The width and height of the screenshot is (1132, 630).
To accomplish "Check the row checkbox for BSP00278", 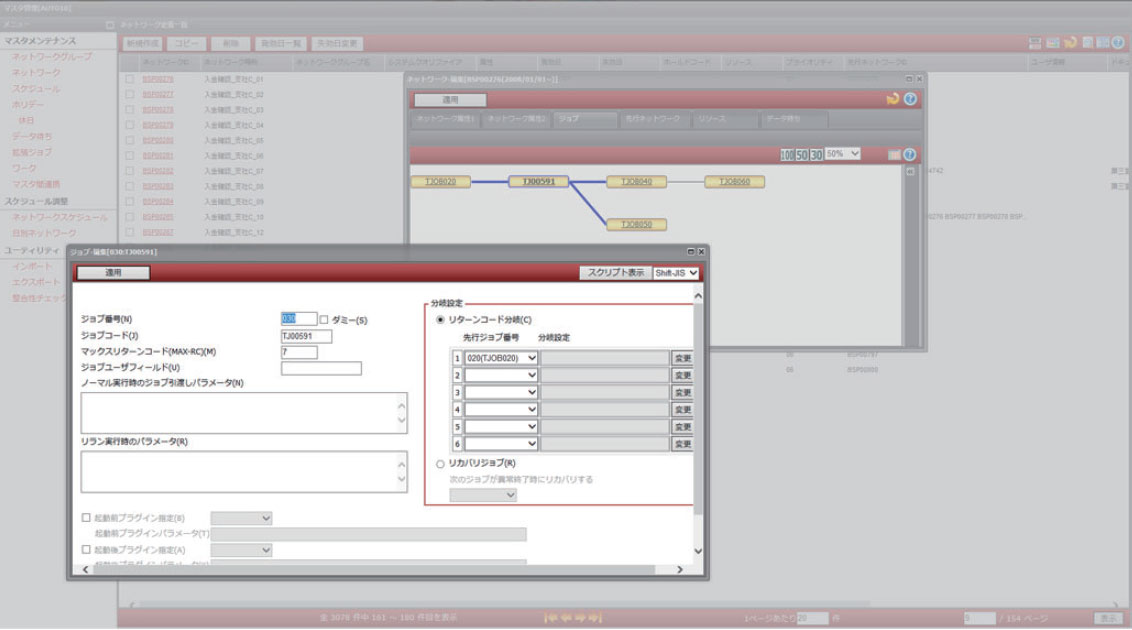I will pyautogui.click(x=129, y=110).
